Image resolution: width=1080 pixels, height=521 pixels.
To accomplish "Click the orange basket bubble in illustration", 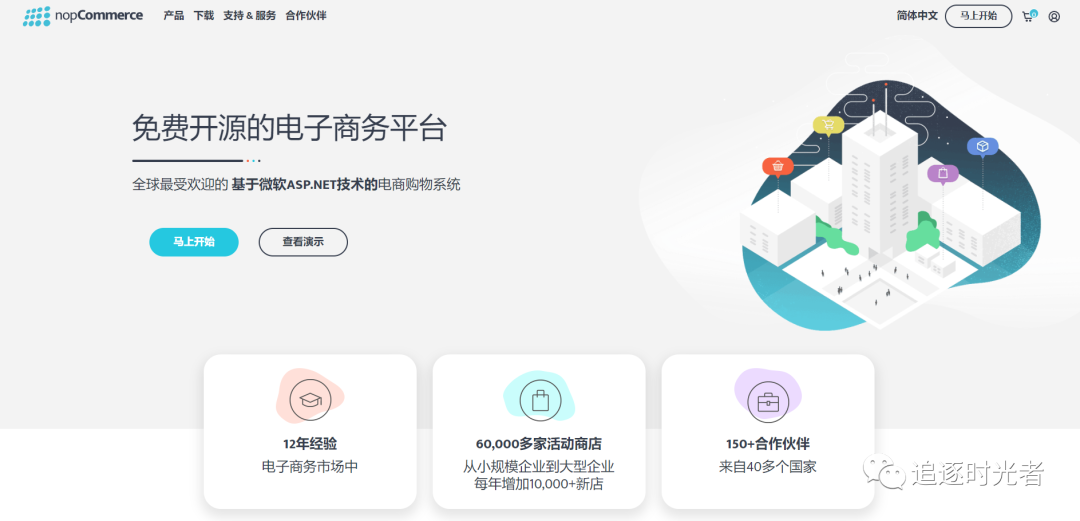I will pyautogui.click(x=778, y=167).
